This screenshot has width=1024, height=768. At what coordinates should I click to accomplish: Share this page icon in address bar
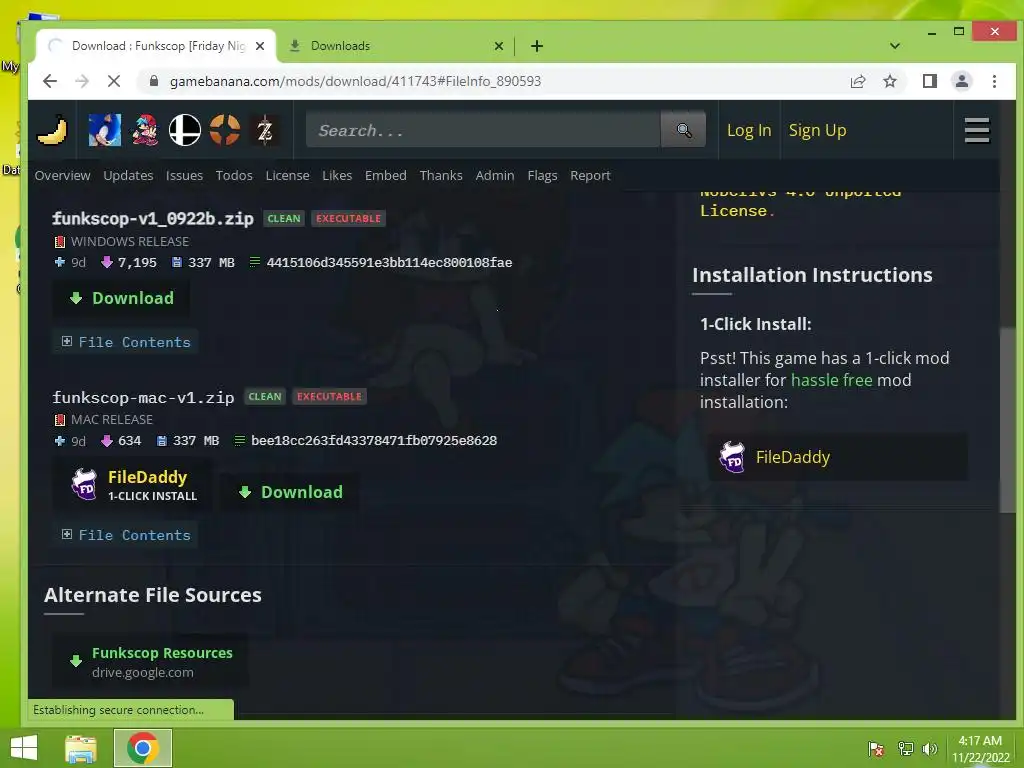pos(857,81)
